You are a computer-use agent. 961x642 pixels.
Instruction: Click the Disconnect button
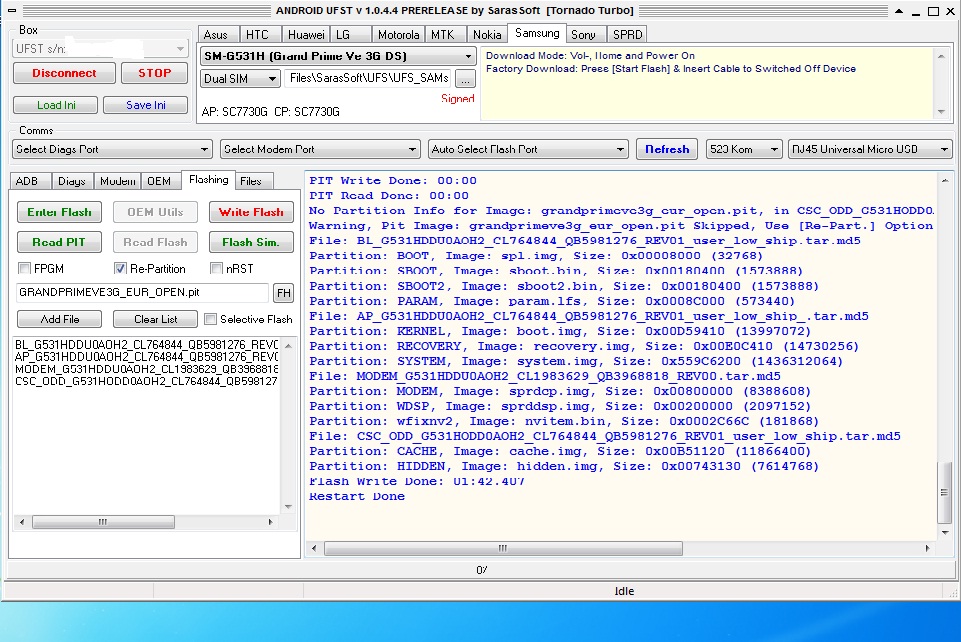(64, 73)
